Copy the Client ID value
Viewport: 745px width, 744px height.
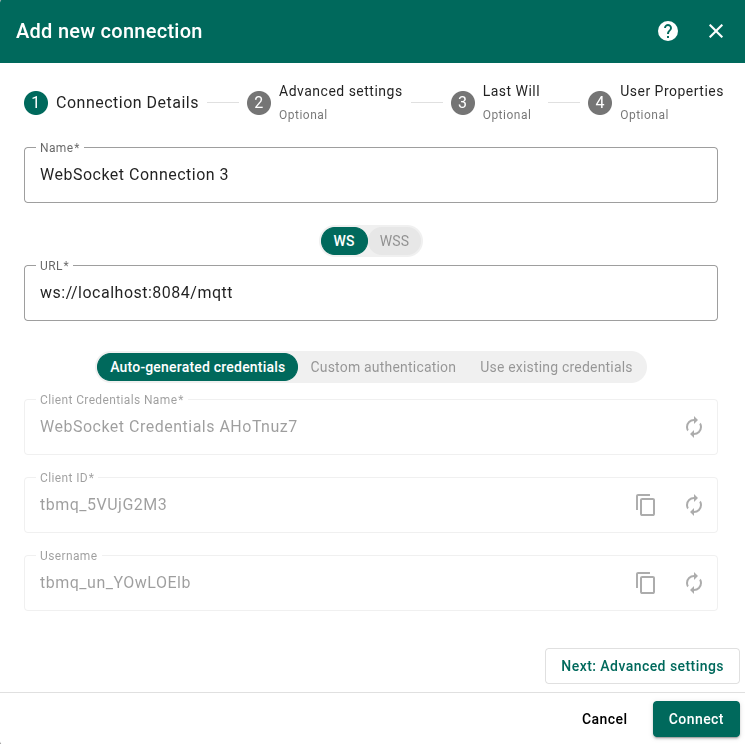tap(646, 505)
